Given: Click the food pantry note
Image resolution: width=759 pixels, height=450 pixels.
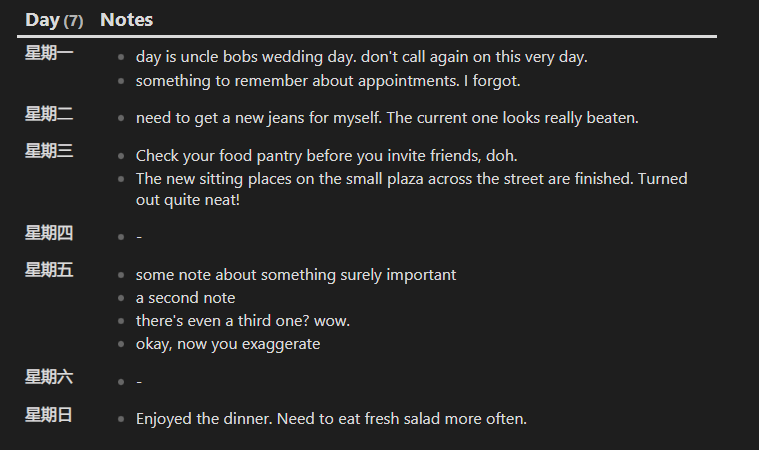Looking at the screenshot, I should click(327, 156).
